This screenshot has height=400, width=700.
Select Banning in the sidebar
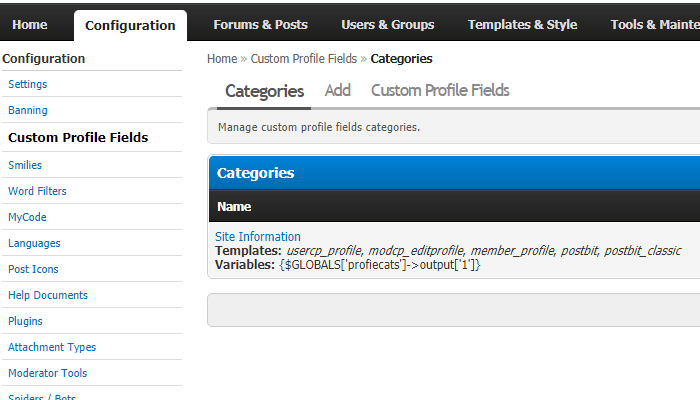click(28, 111)
